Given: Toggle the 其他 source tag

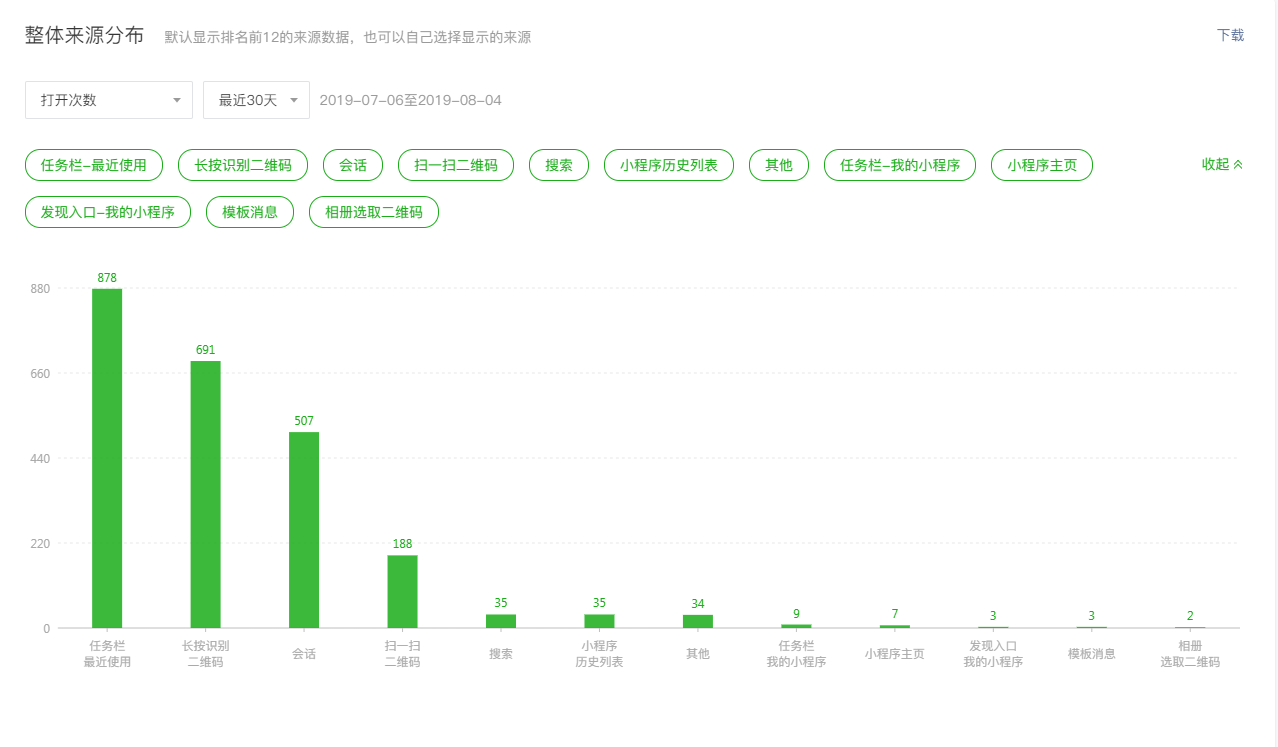Looking at the screenshot, I should (779, 165).
